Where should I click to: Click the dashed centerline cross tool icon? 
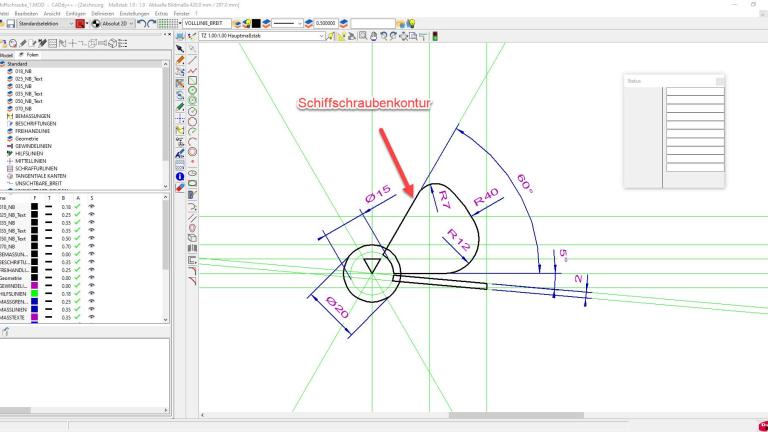180,119
